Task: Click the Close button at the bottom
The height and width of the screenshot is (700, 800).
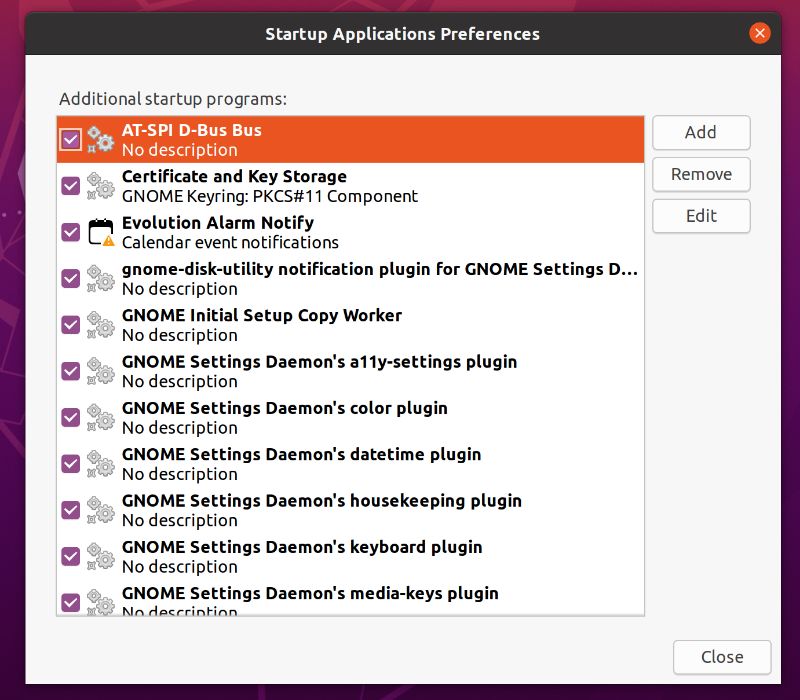Action: coord(722,657)
